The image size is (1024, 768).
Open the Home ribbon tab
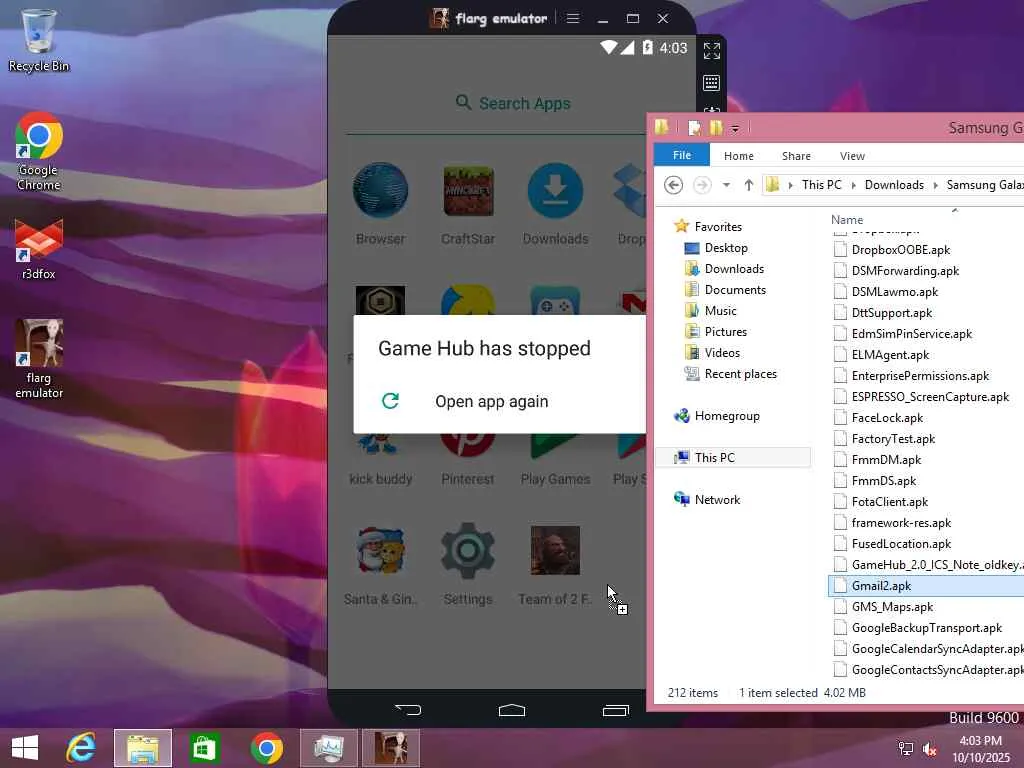click(x=739, y=155)
